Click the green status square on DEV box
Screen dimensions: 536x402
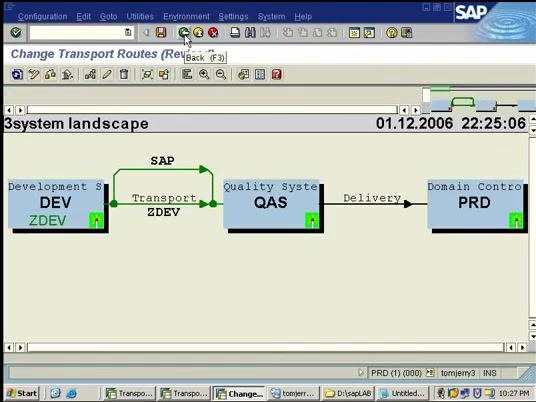96,220
